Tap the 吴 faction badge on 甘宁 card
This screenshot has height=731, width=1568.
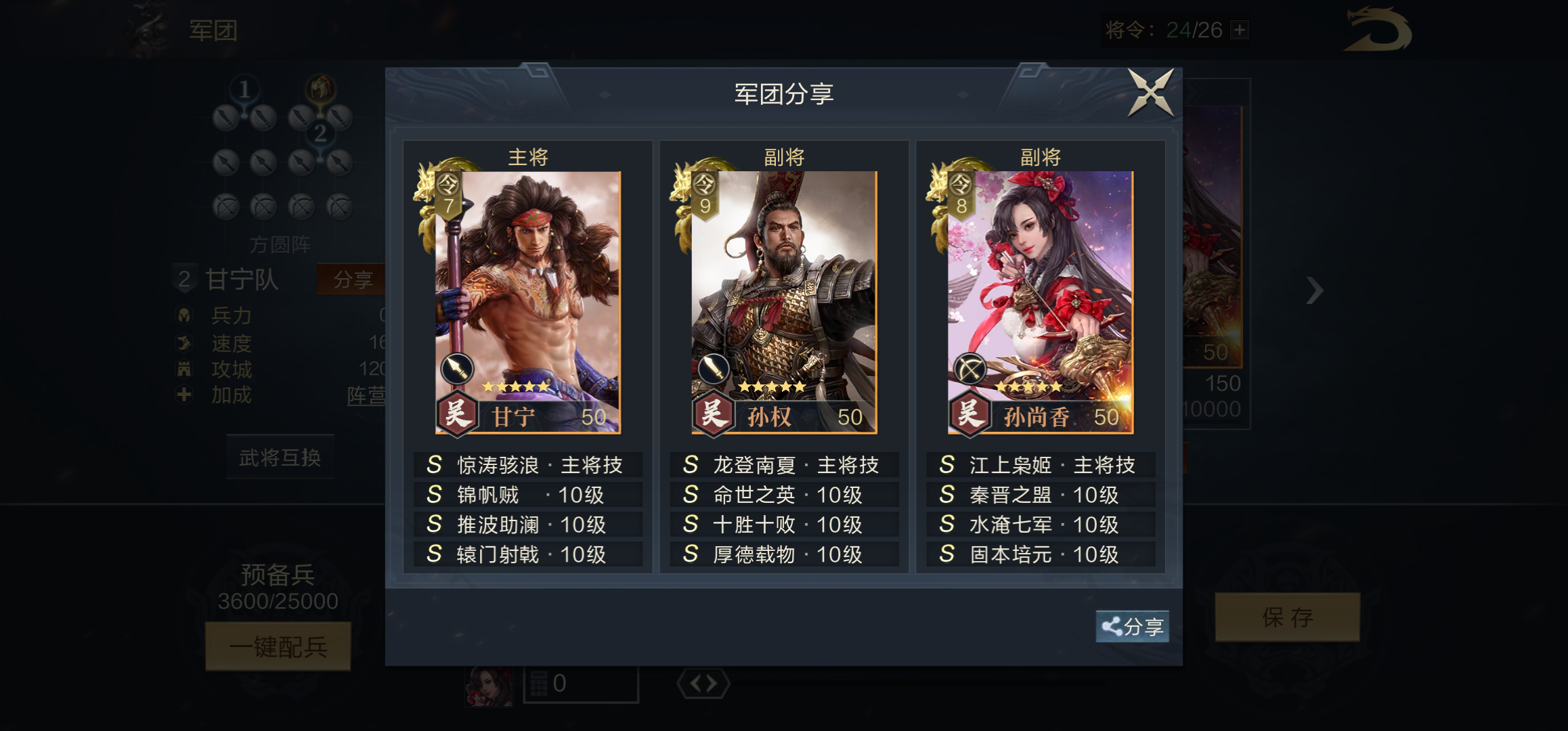tap(458, 413)
